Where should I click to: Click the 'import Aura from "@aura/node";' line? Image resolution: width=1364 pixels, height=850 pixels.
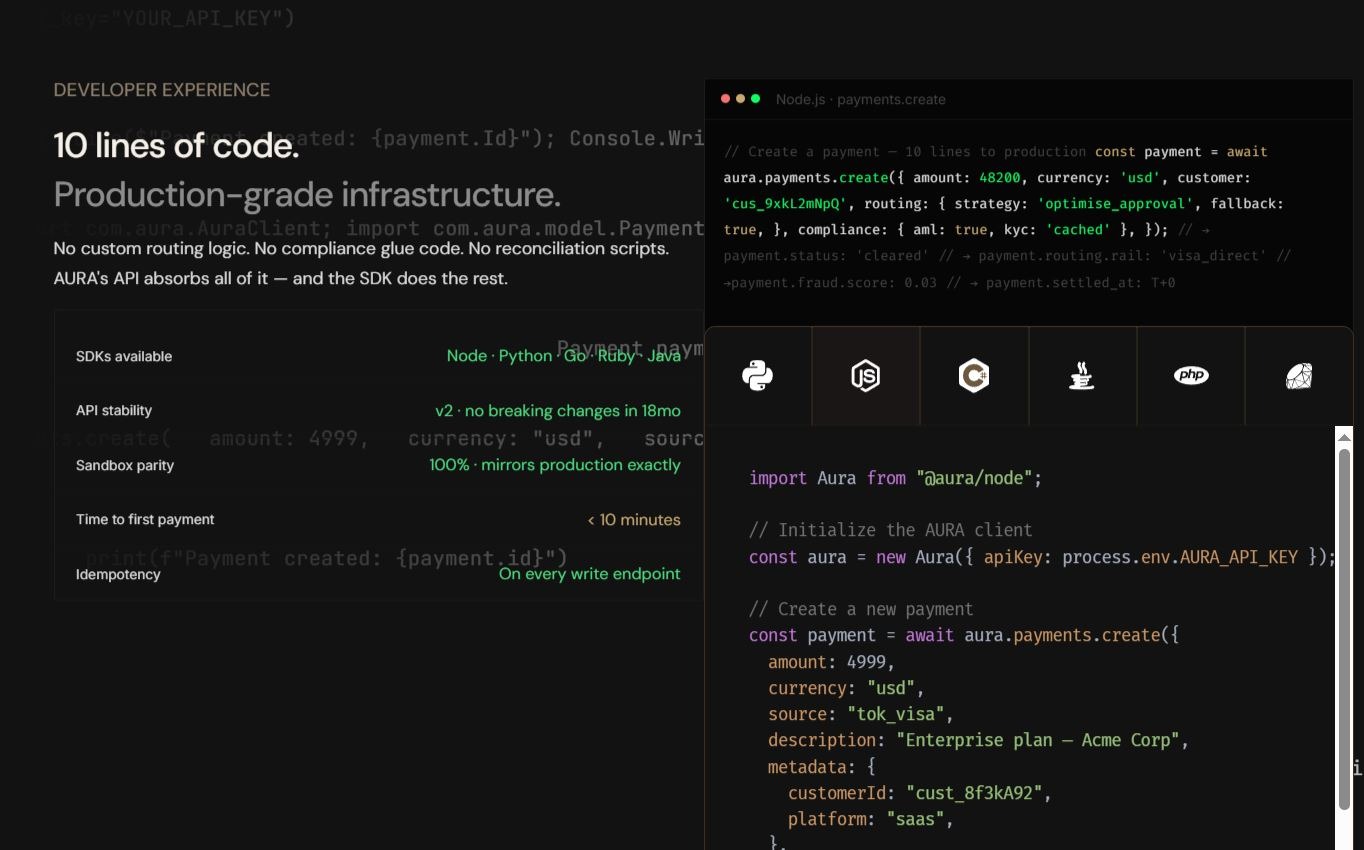tap(896, 478)
